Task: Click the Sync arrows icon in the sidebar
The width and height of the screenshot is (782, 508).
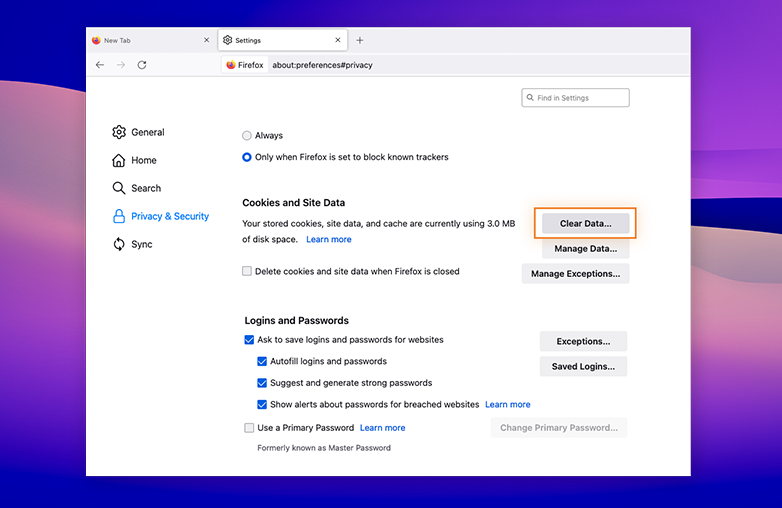Action: click(119, 244)
